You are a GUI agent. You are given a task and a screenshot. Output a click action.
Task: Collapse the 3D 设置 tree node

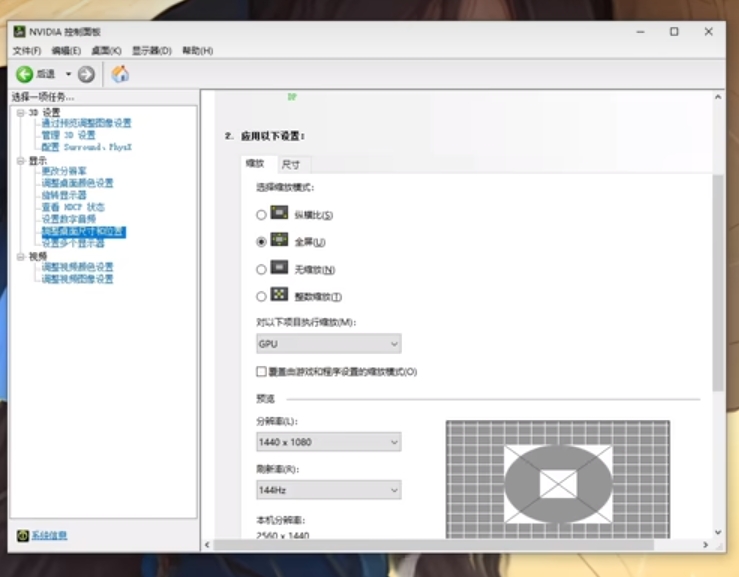pos(20,113)
